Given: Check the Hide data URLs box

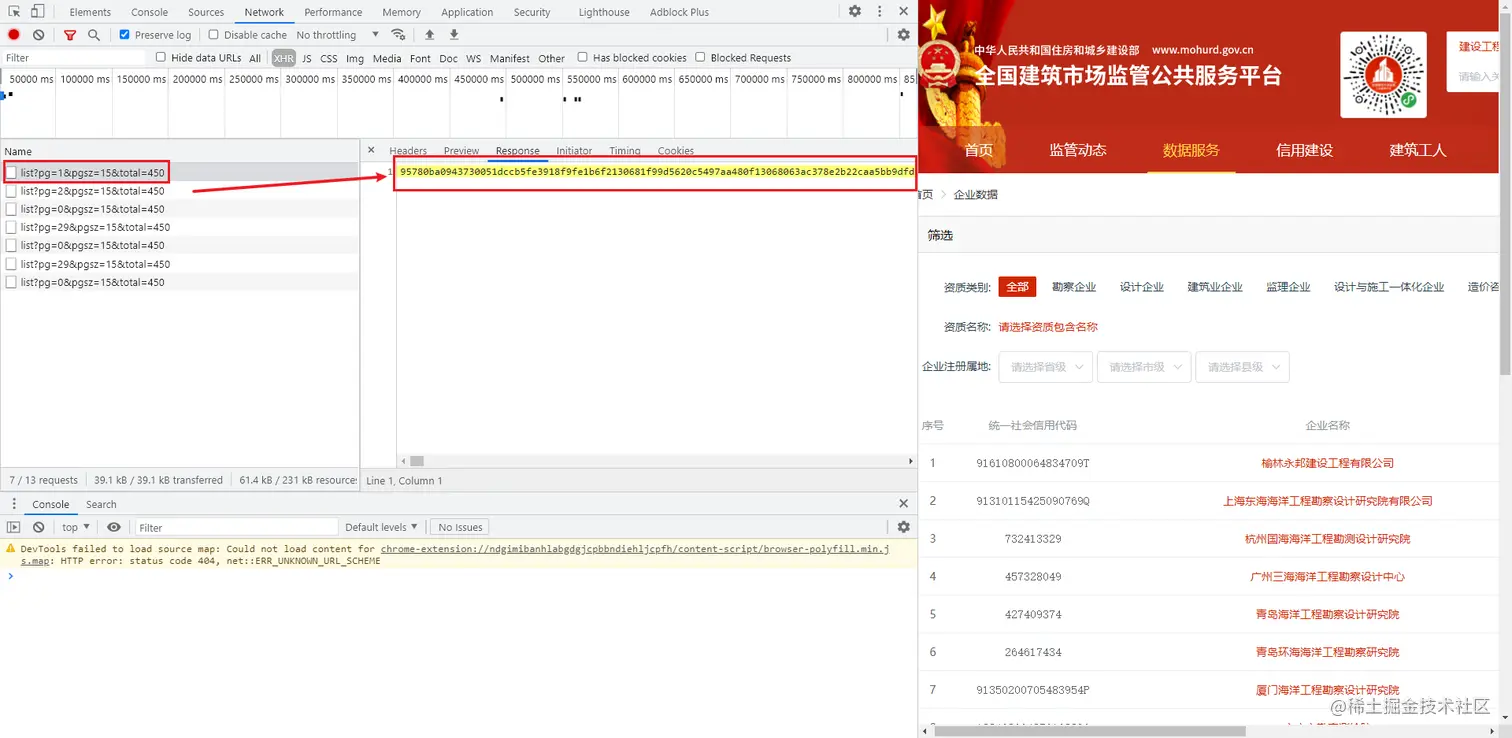Looking at the screenshot, I should pyautogui.click(x=161, y=57).
